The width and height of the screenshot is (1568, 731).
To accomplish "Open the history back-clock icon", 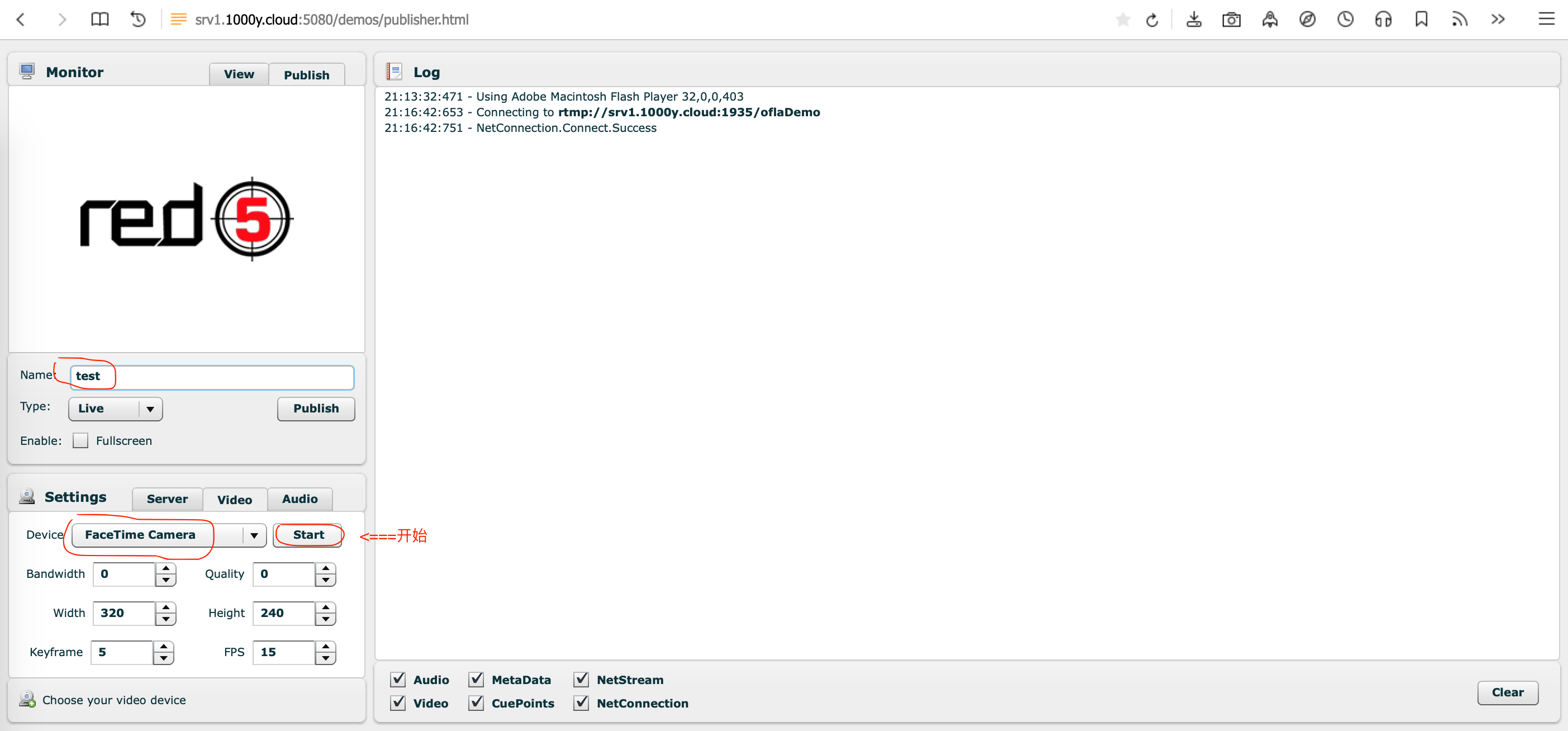I will point(138,20).
